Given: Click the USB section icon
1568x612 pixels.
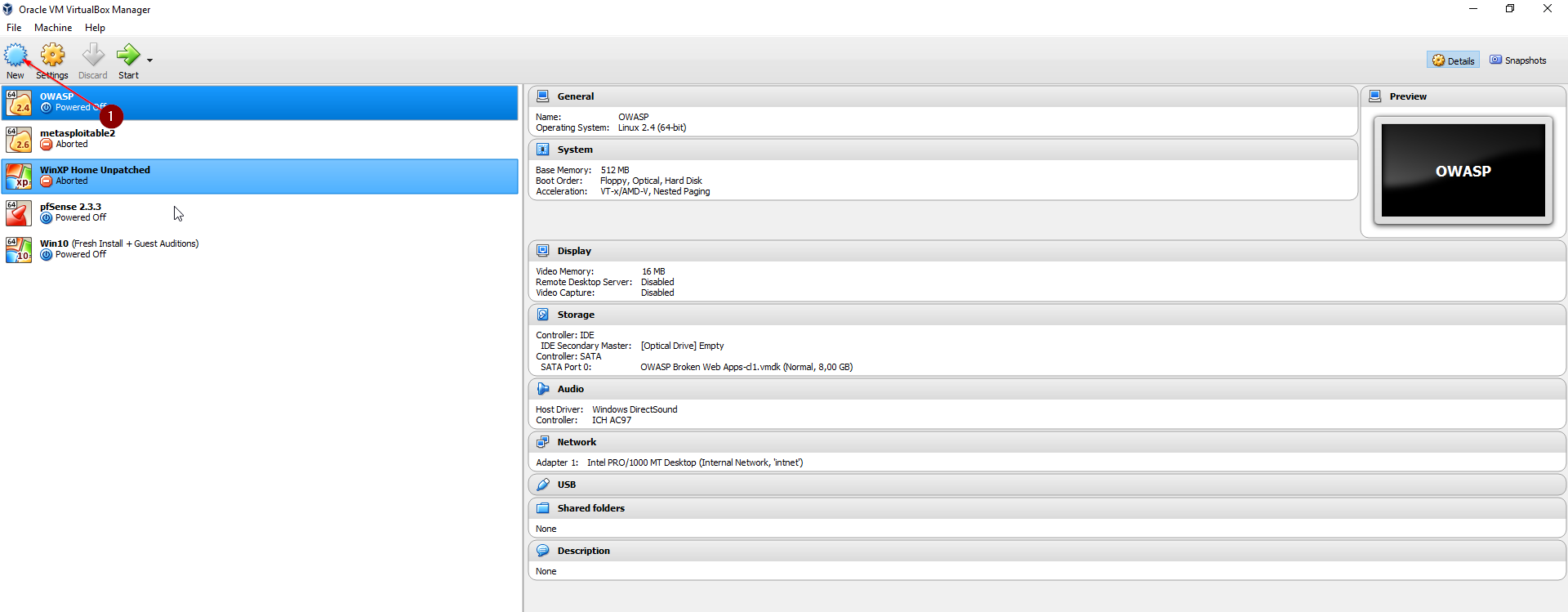Looking at the screenshot, I should coord(543,485).
